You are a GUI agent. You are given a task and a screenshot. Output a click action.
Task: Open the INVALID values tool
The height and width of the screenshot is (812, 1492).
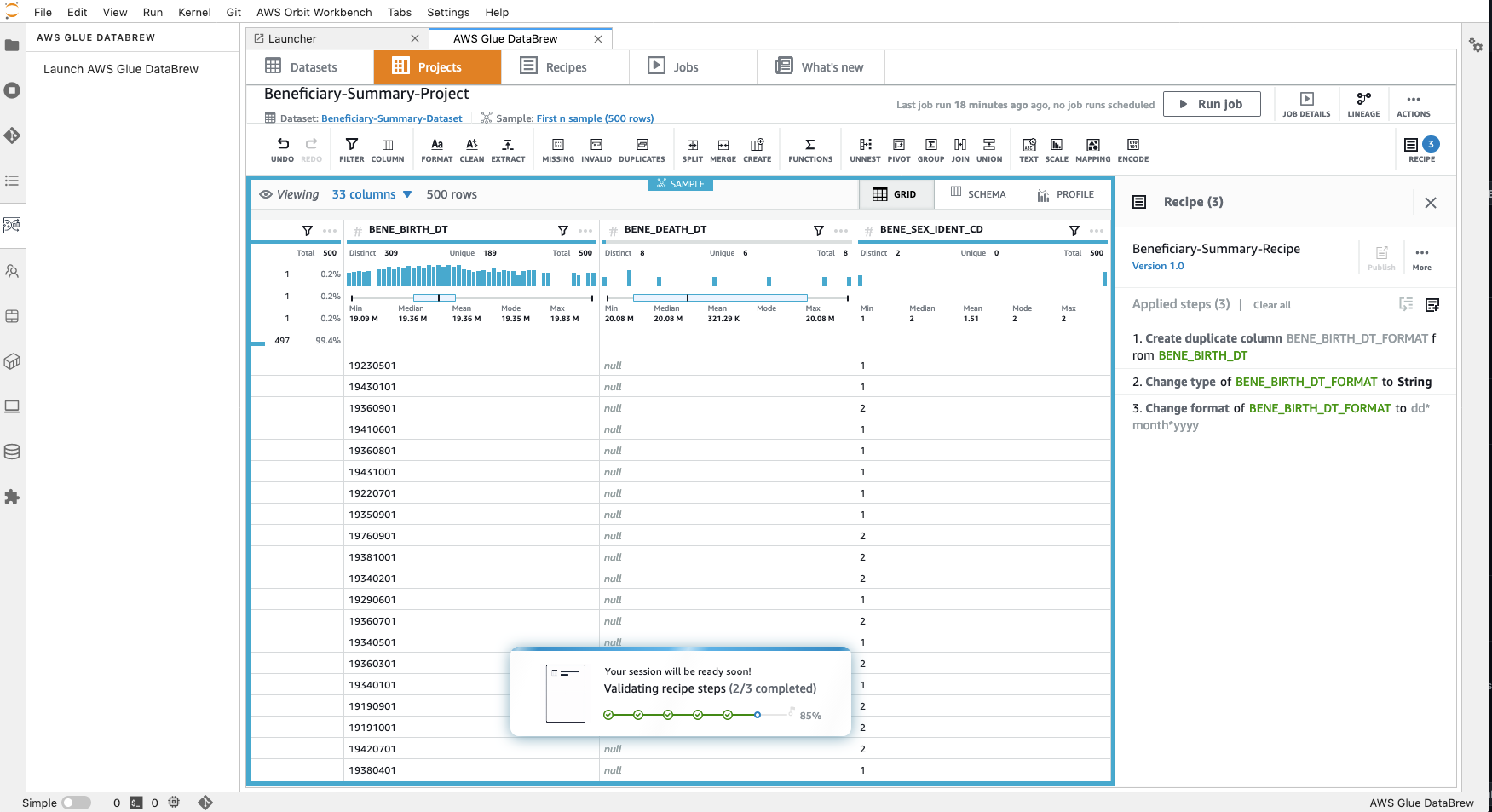pyautogui.click(x=596, y=149)
